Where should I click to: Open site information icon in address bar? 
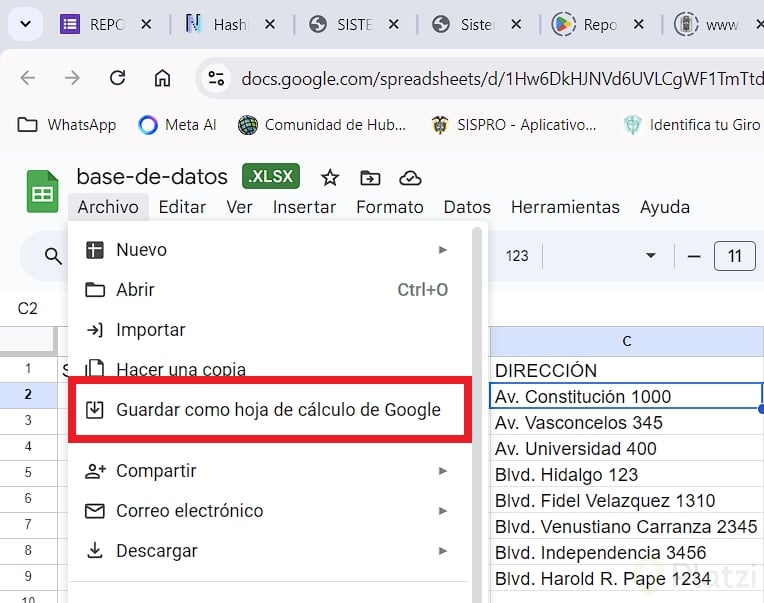click(216, 78)
